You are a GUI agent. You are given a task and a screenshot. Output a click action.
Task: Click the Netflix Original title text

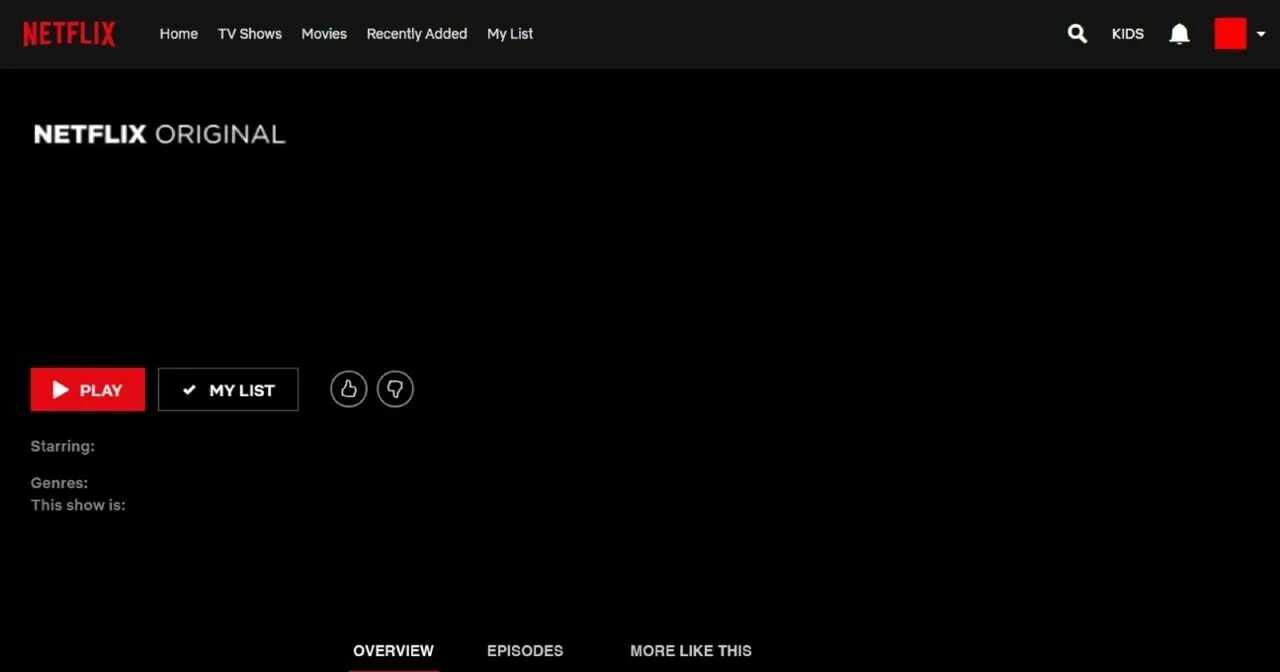coord(160,134)
